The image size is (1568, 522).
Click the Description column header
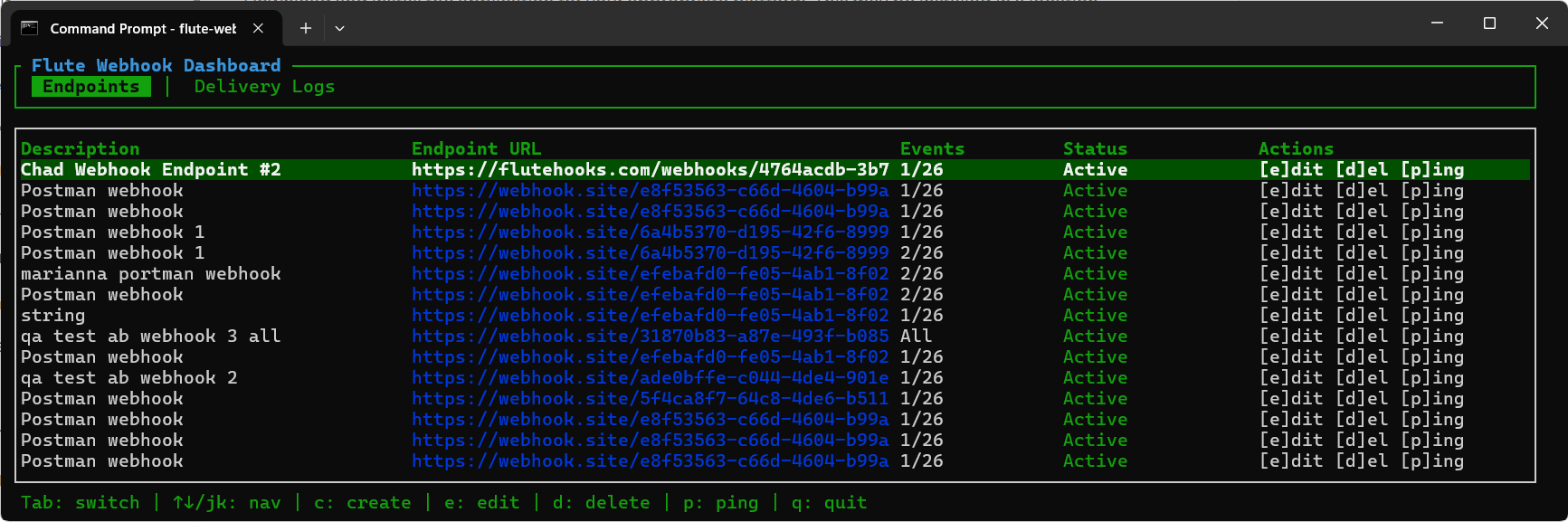[81, 149]
